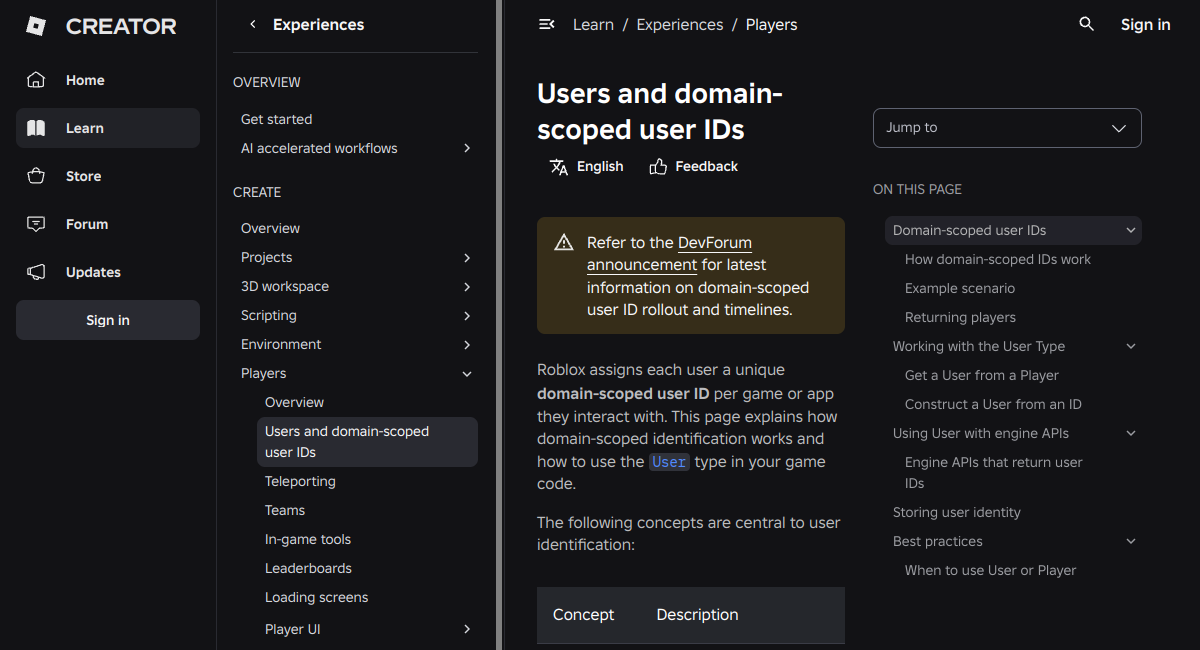Click the Concept table column header
Viewport: 1200px width, 650px height.
[584, 615]
